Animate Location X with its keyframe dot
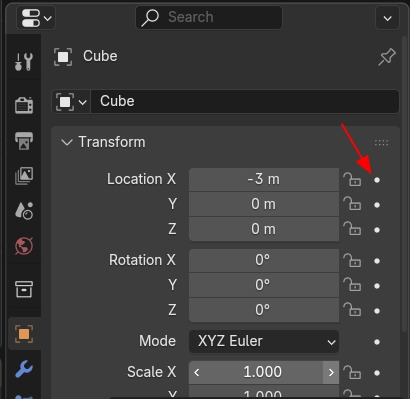 (377, 180)
